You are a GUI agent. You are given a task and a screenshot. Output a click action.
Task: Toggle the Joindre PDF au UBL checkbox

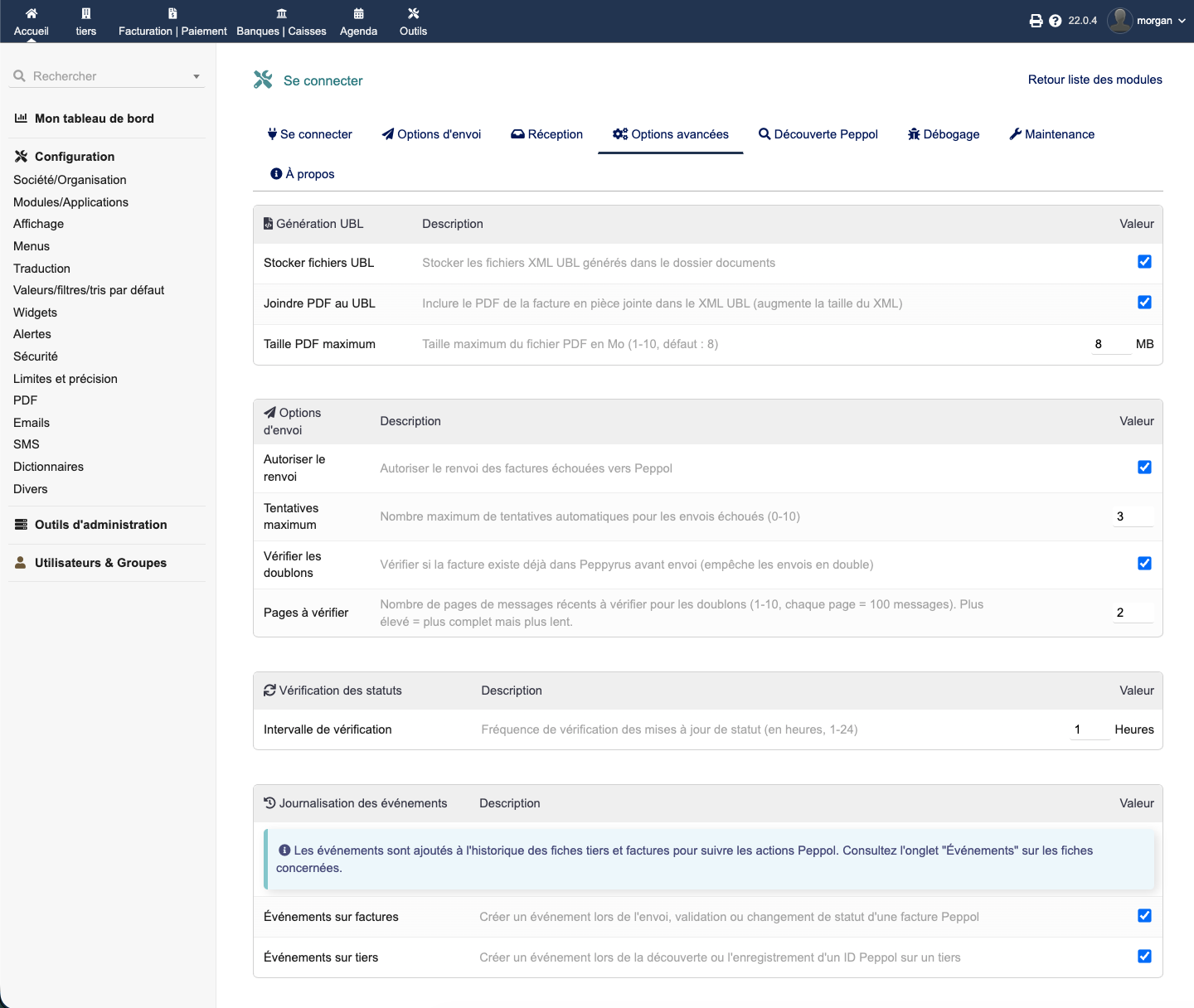pos(1144,303)
